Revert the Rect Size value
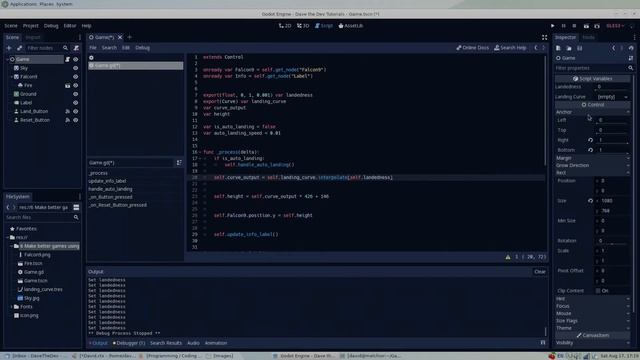This screenshot has width=640, height=360. click(590, 201)
